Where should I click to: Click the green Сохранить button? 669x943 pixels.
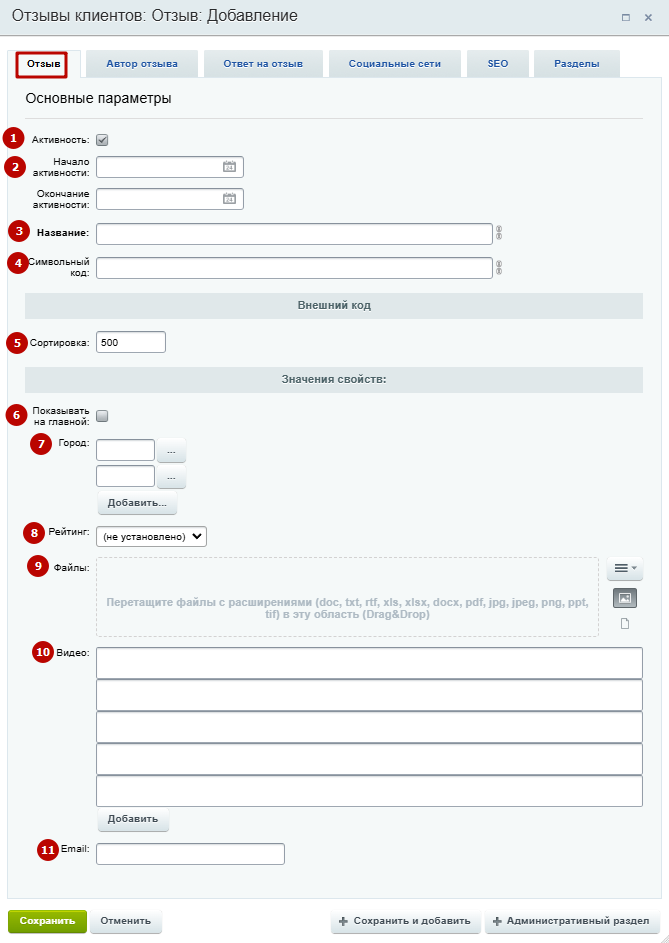(x=48, y=921)
